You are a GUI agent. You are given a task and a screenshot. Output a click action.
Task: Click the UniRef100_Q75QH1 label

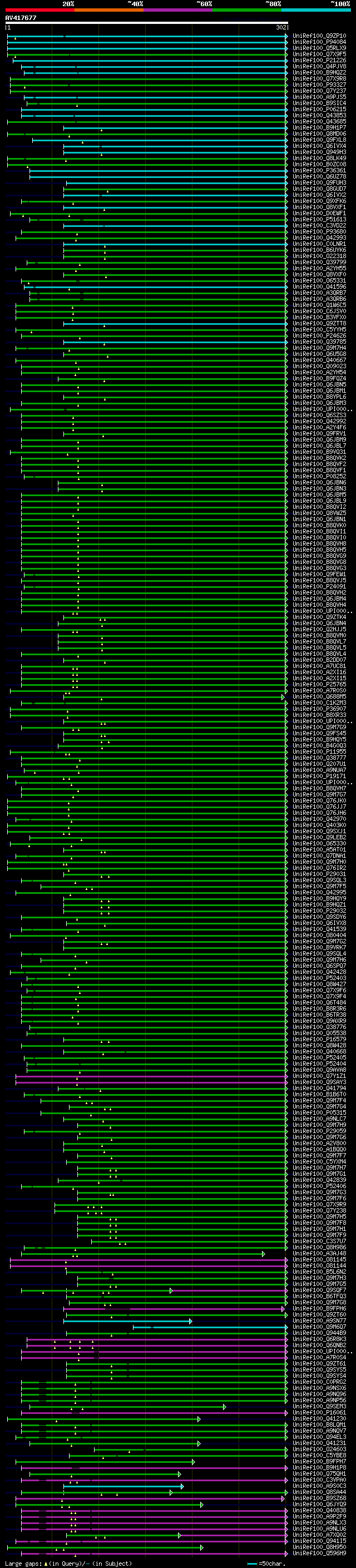click(x=319, y=1473)
